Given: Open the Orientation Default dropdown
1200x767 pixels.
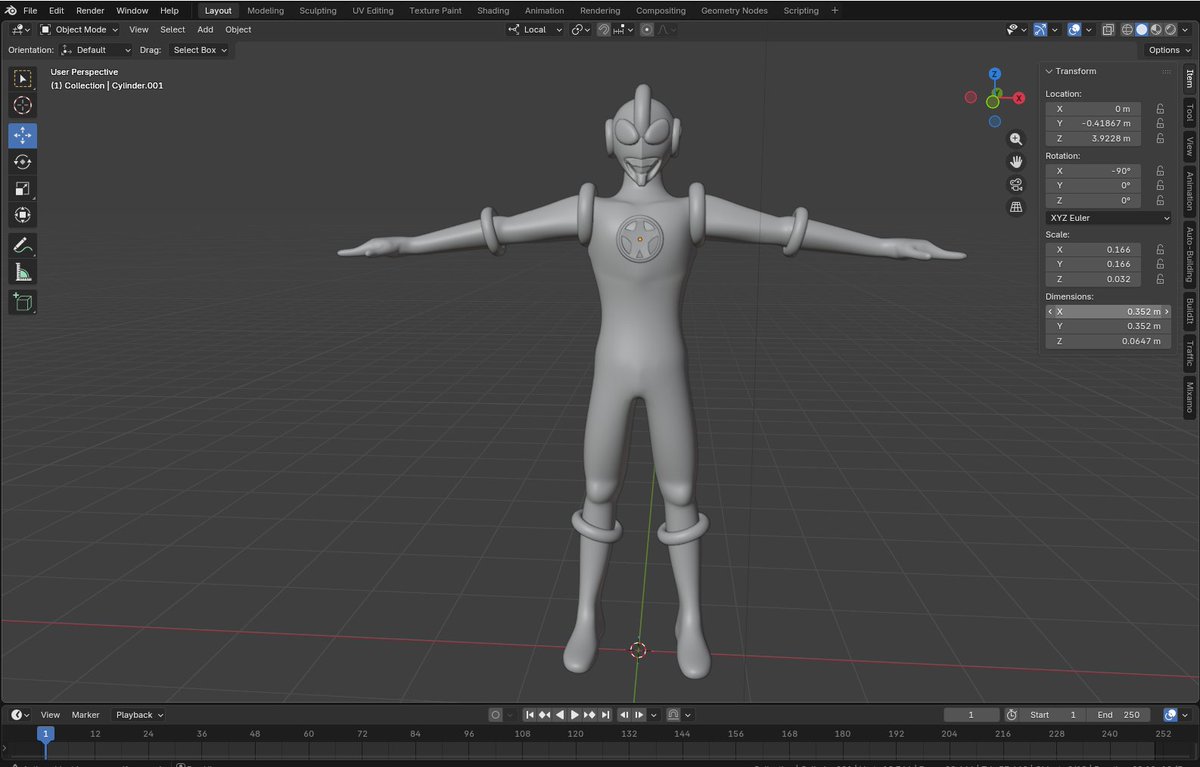Looking at the screenshot, I should click(95, 50).
